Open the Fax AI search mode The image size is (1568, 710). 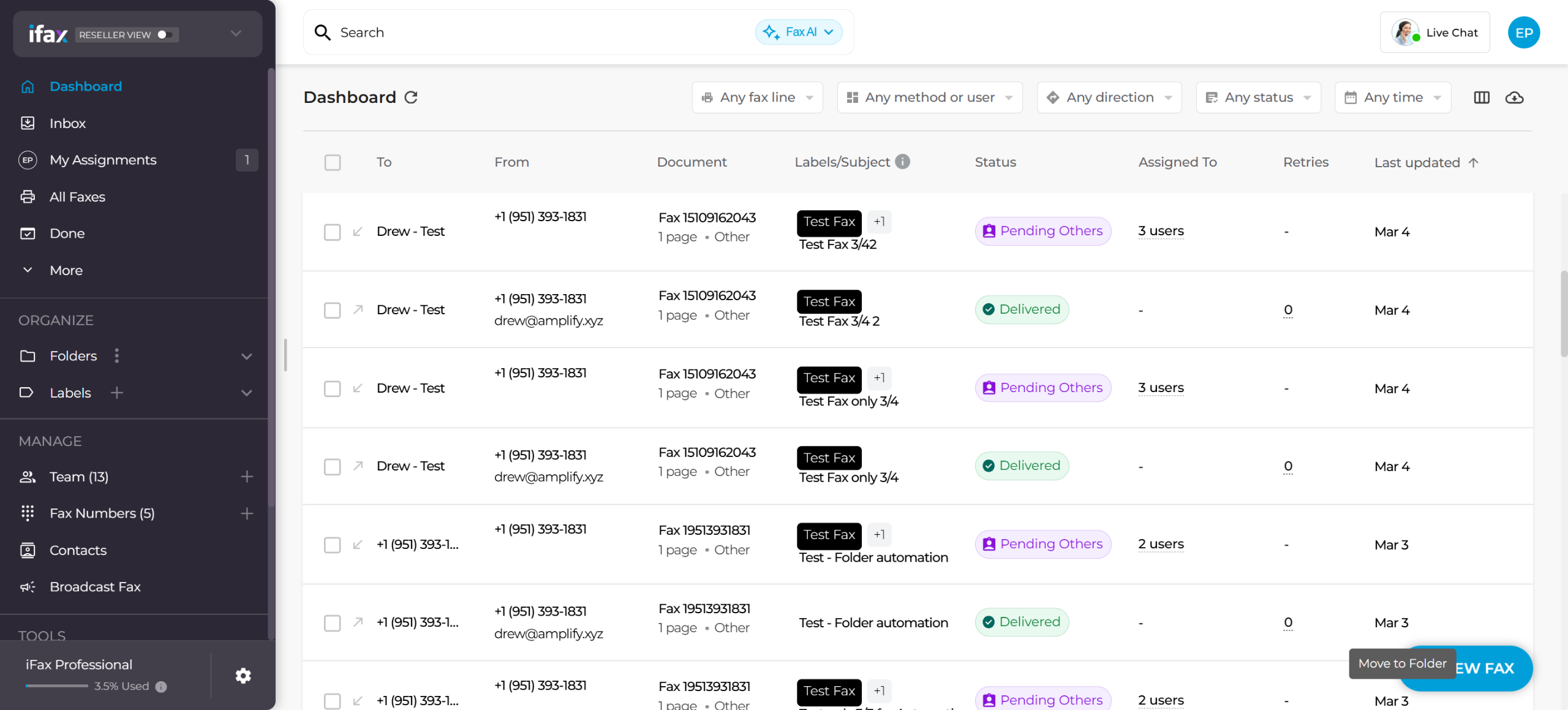pyautogui.click(x=799, y=32)
